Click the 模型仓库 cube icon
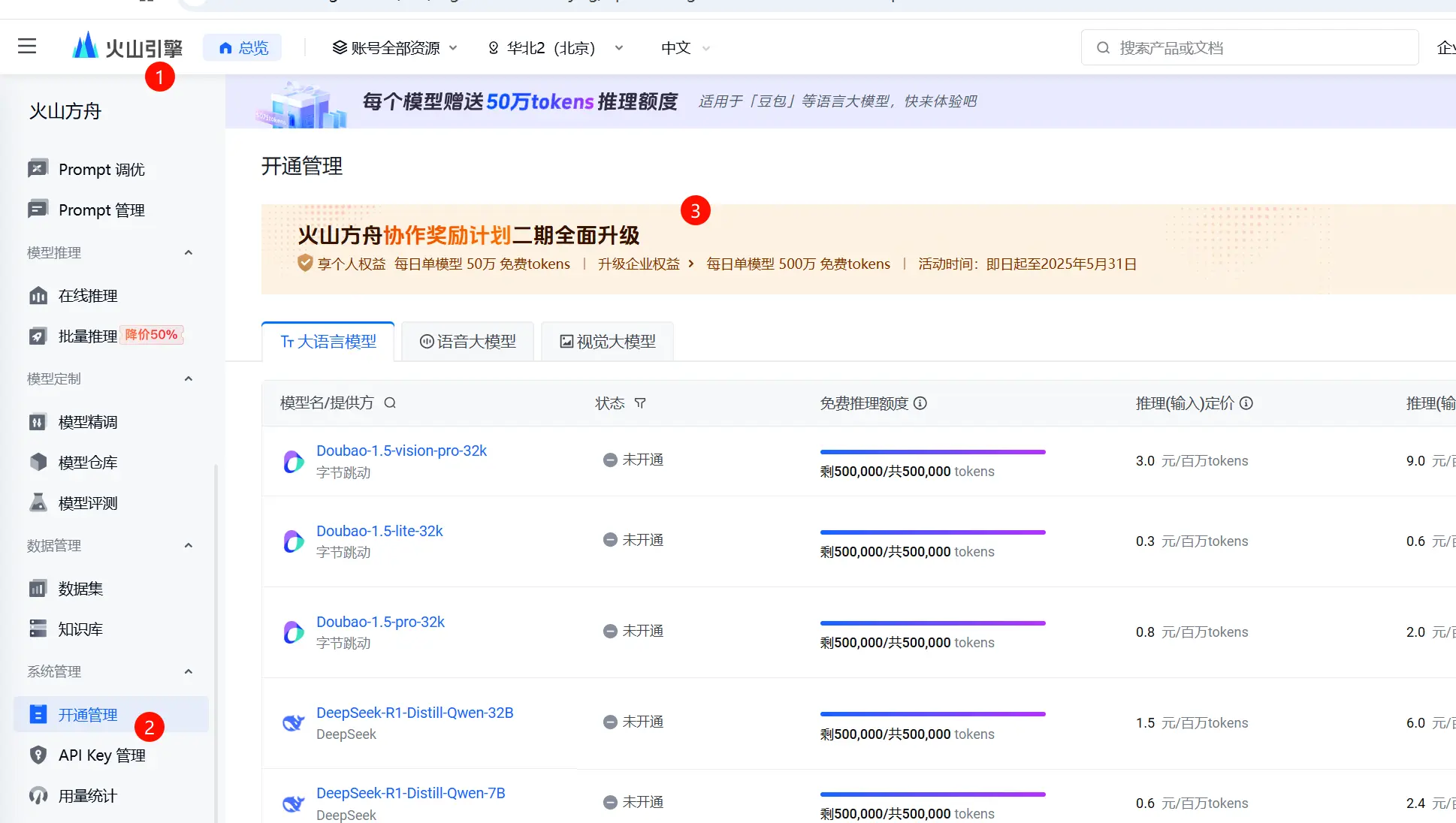1456x823 pixels. tap(38, 463)
